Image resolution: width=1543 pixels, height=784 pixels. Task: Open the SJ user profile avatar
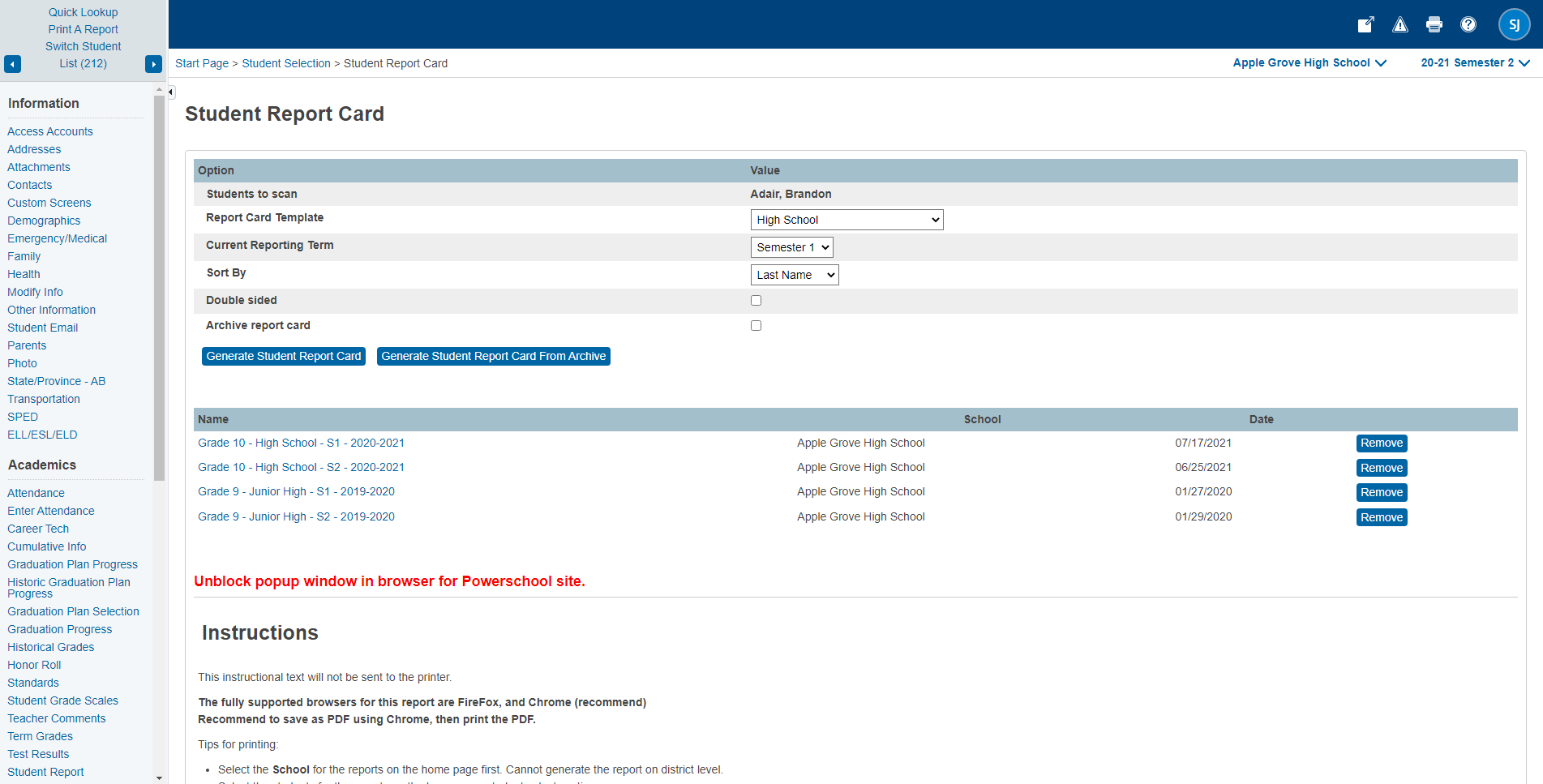coord(1513,24)
